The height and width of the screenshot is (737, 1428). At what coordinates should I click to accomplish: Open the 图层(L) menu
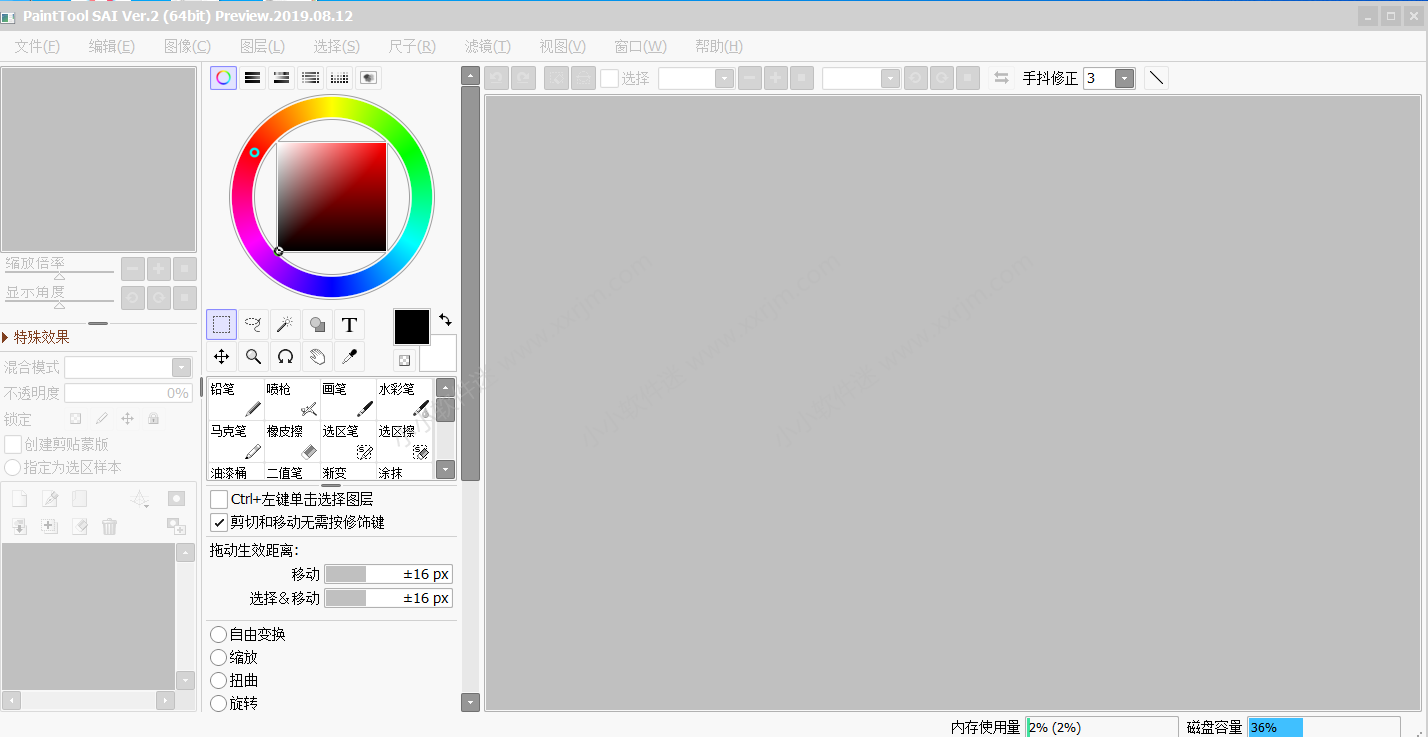(x=262, y=46)
